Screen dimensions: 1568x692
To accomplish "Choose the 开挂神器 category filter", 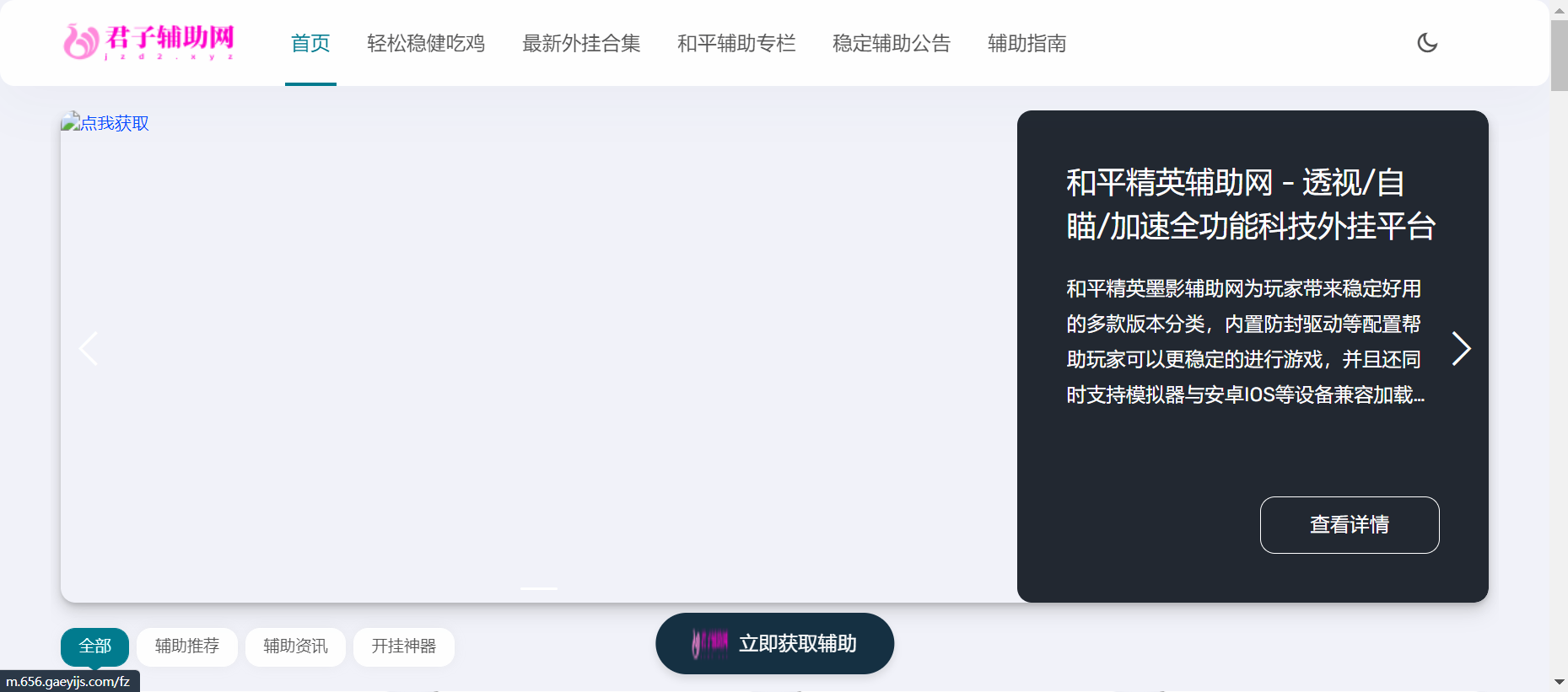I will point(404,646).
